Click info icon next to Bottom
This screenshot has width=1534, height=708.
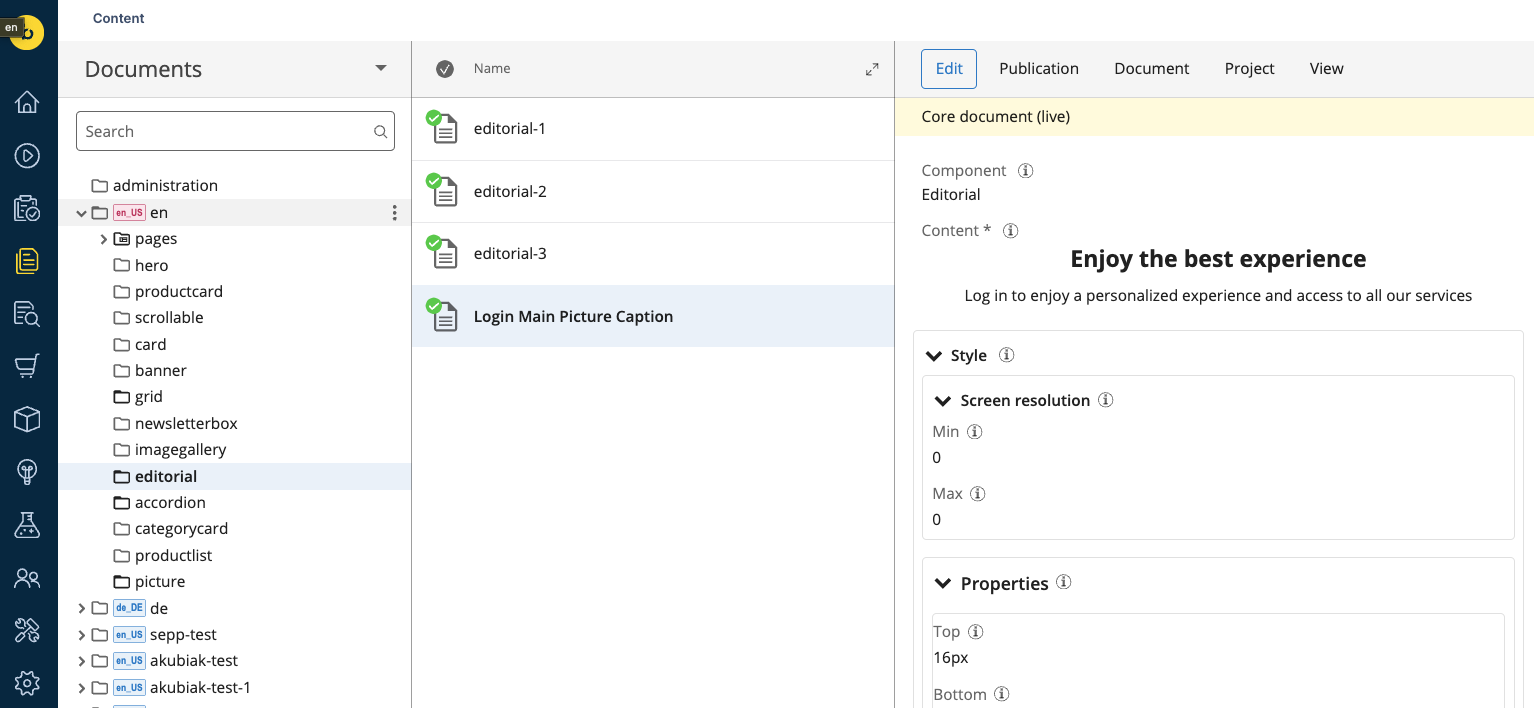[1002, 694]
